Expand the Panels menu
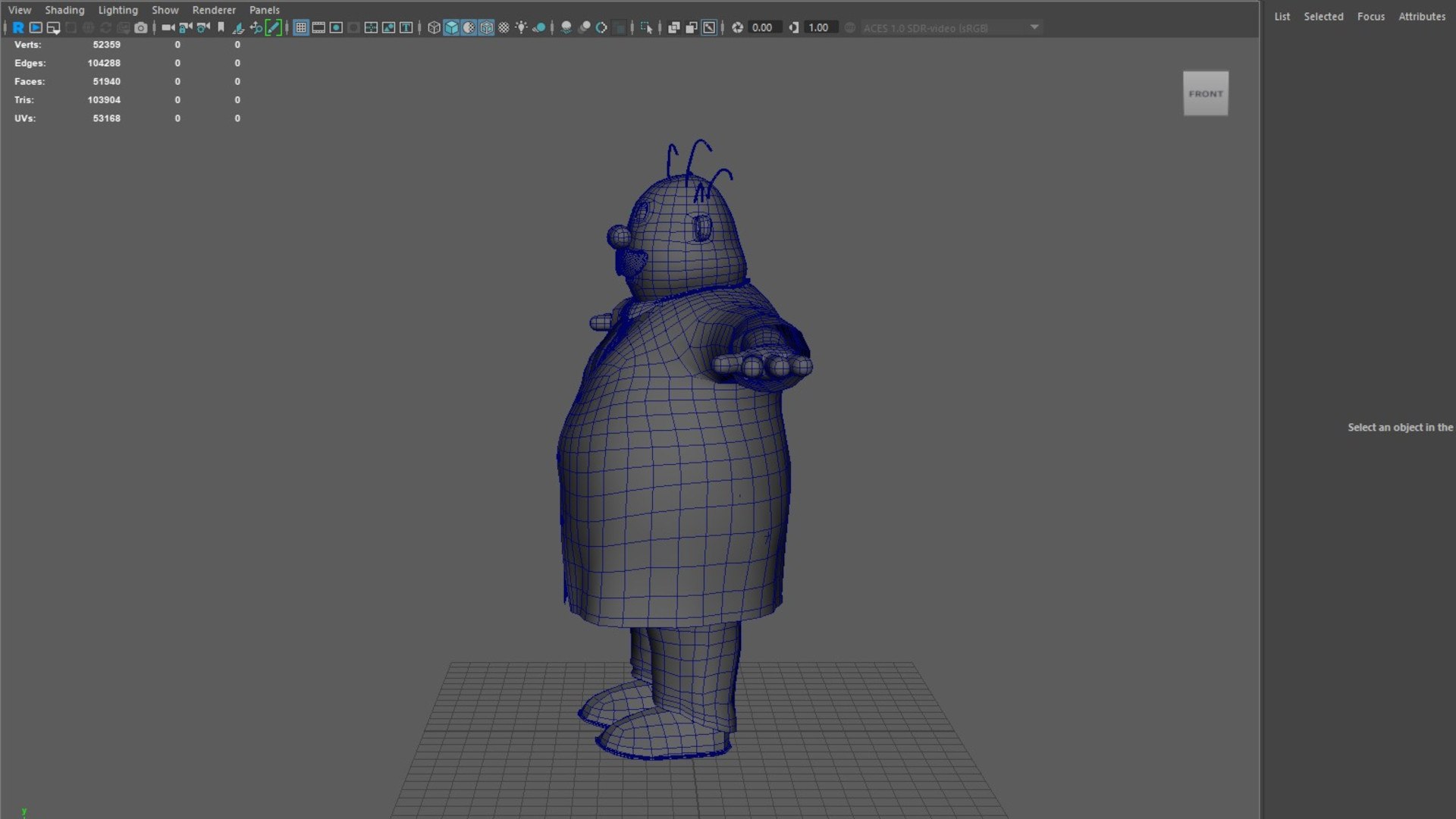Screen dimensions: 1456x819 (x=264, y=10)
